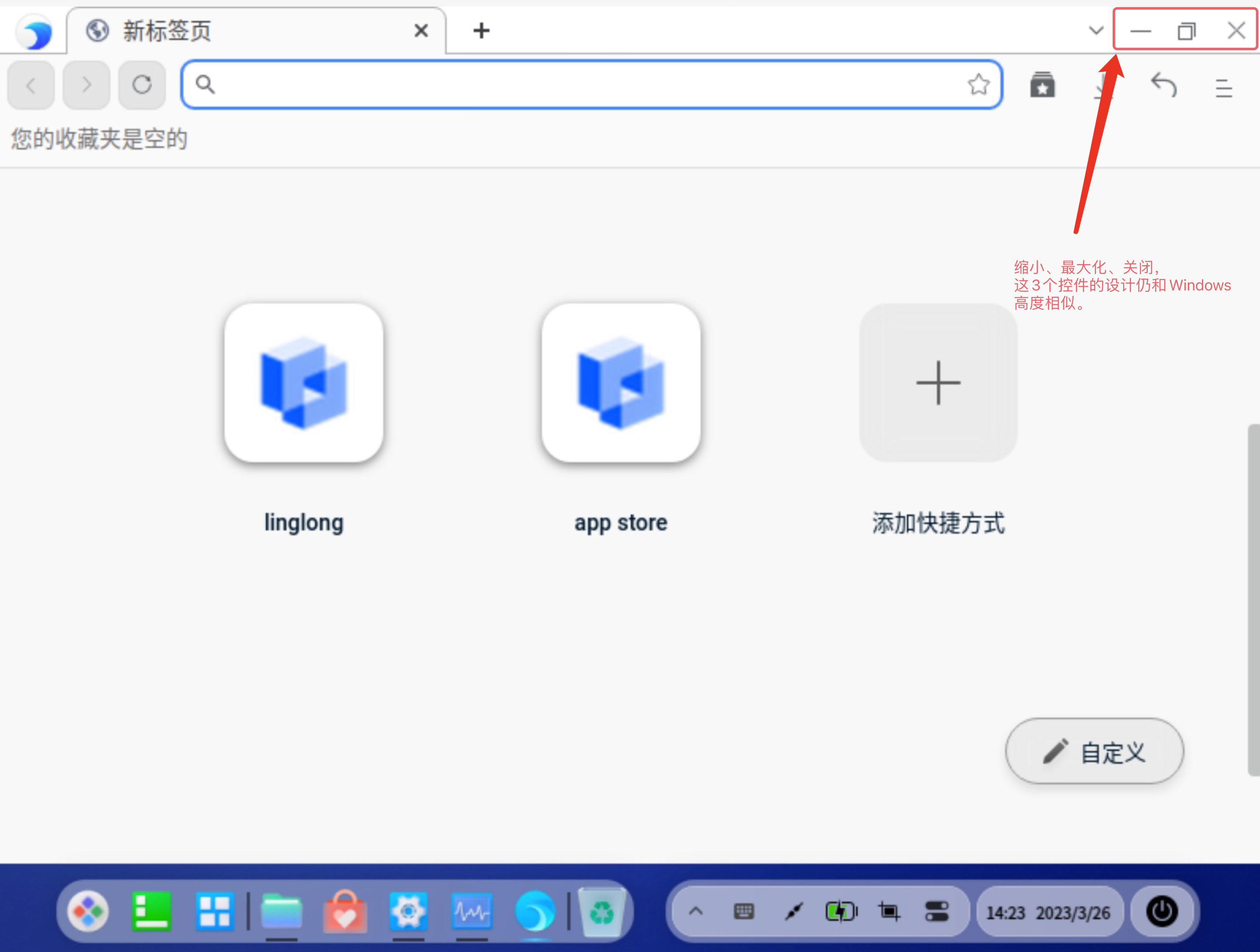Click the forward navigation arrow
The width and height of the screenshot is (1260, 952).
coord(86,85)
